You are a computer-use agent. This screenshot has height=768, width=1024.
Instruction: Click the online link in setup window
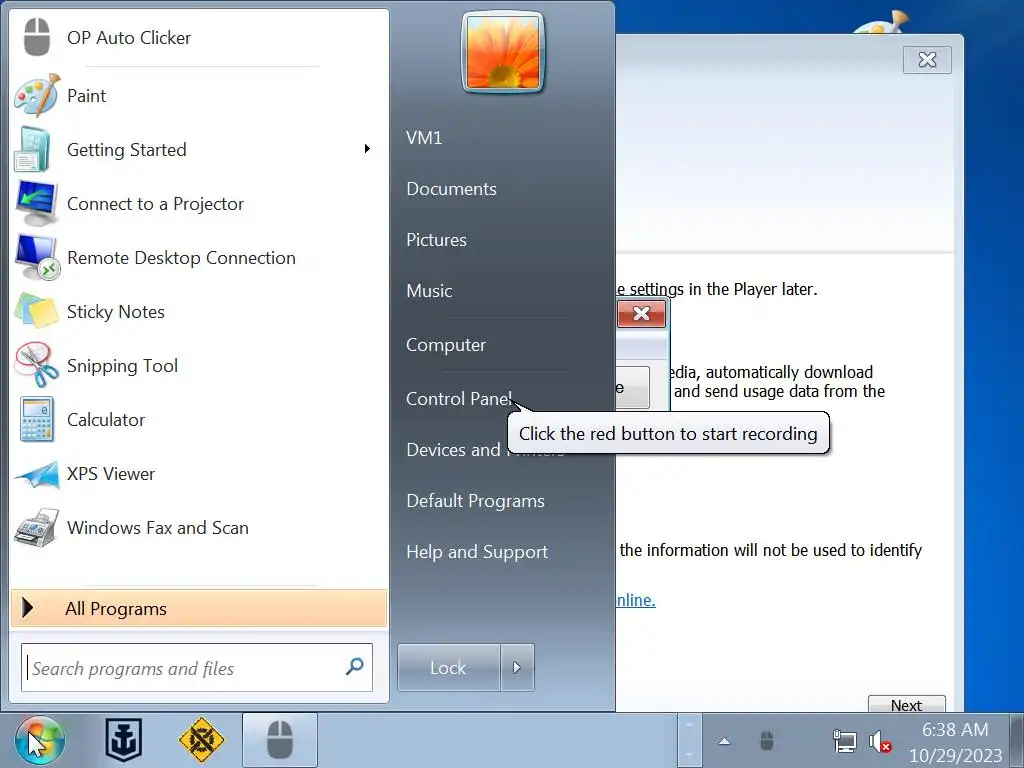pyautogui.click(x=635, y=600)
